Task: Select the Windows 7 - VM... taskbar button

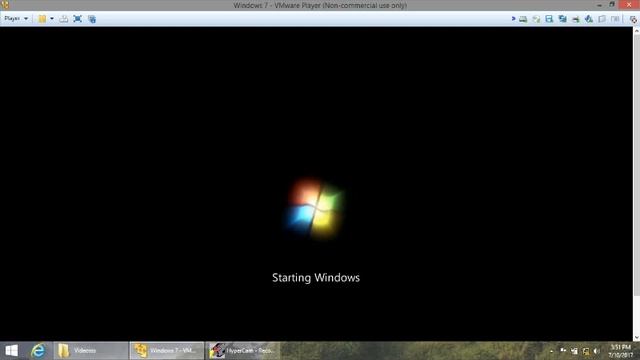Action: (167, 351)
